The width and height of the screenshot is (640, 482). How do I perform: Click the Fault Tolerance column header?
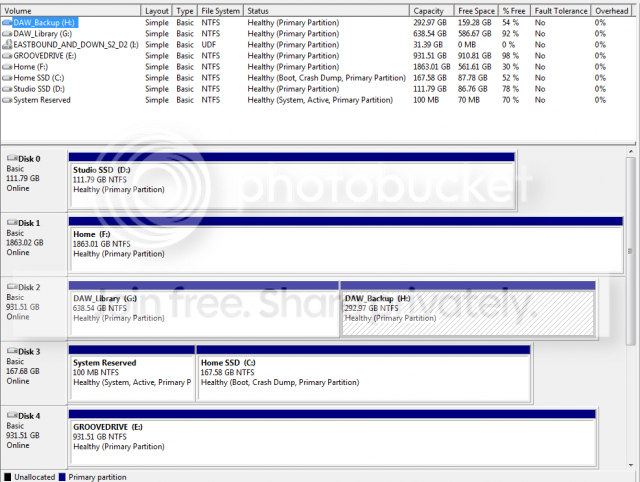(561, 11)
